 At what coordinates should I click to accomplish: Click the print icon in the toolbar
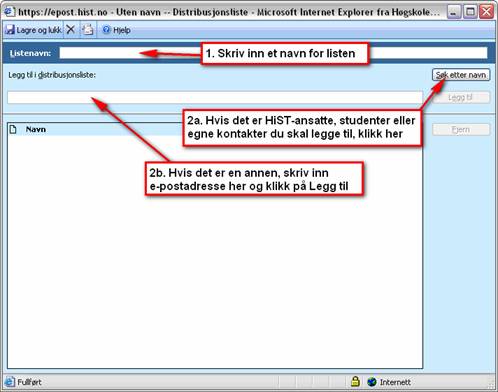88,30
